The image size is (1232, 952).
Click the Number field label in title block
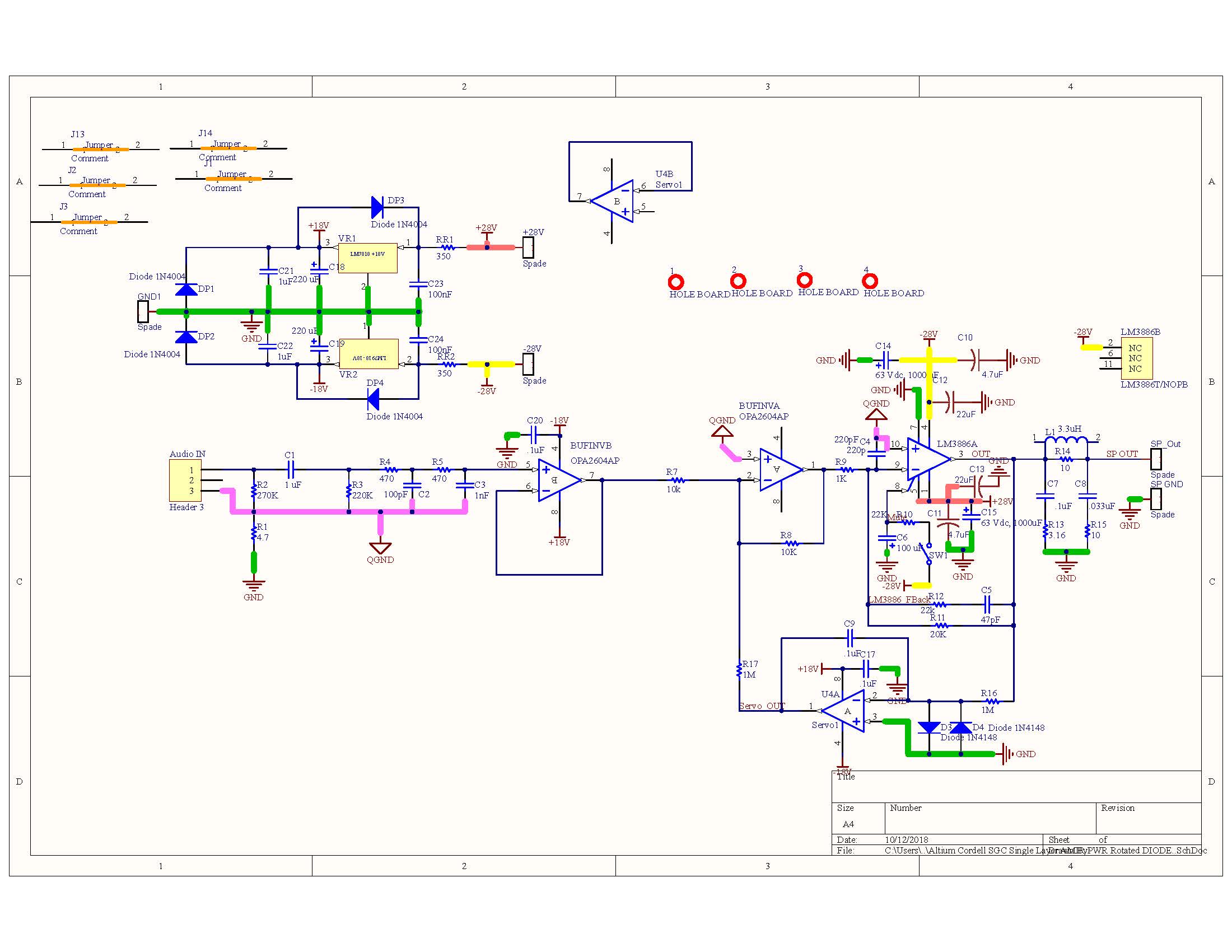coord(906,808)
